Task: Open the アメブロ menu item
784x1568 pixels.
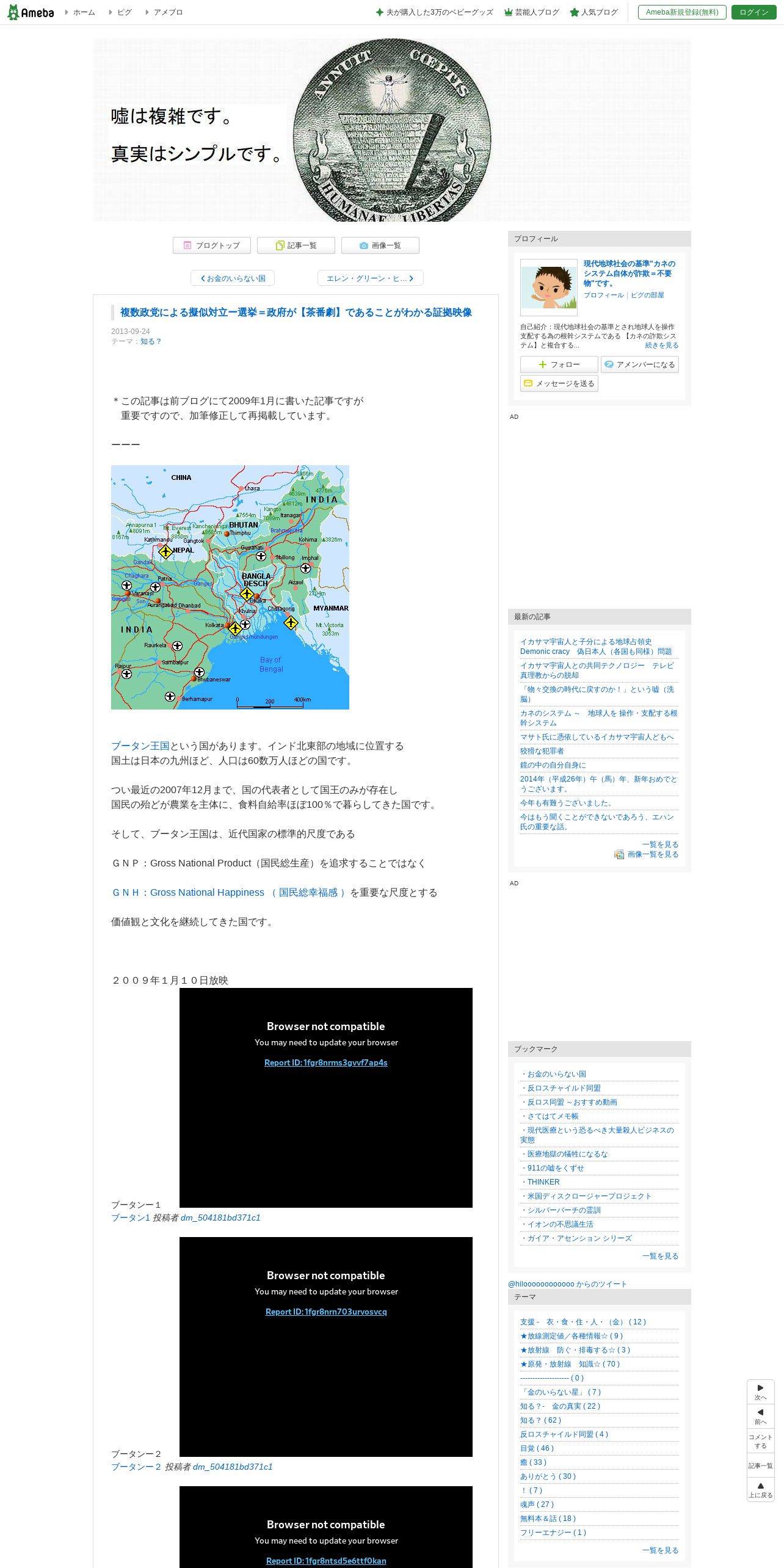Action: coord(168,12)
